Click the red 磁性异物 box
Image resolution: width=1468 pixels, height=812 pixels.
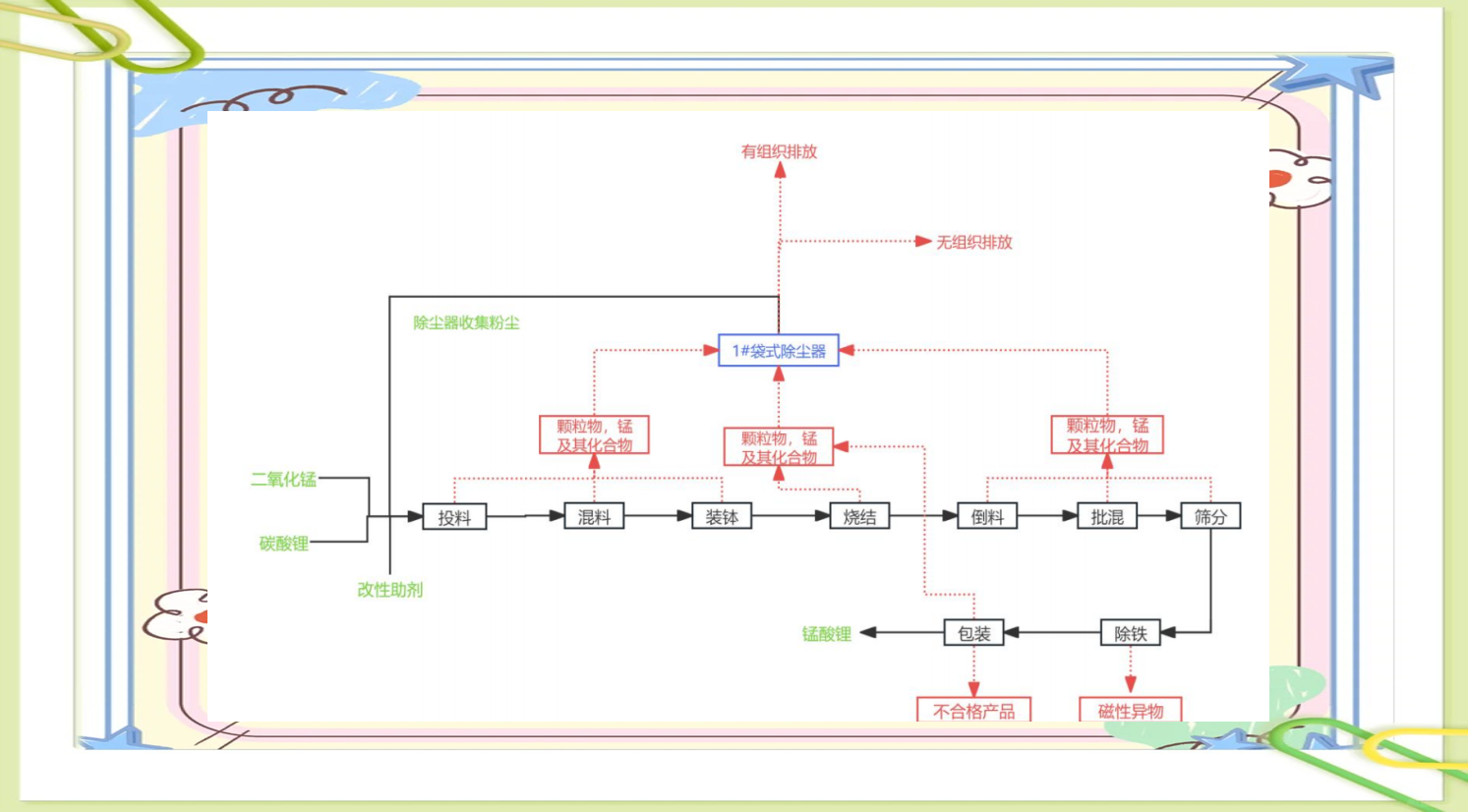click(1130, 710)
